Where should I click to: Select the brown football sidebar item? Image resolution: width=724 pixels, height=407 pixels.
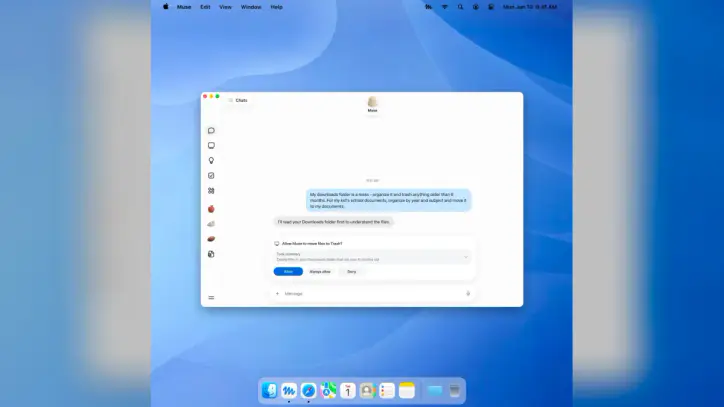211,239
